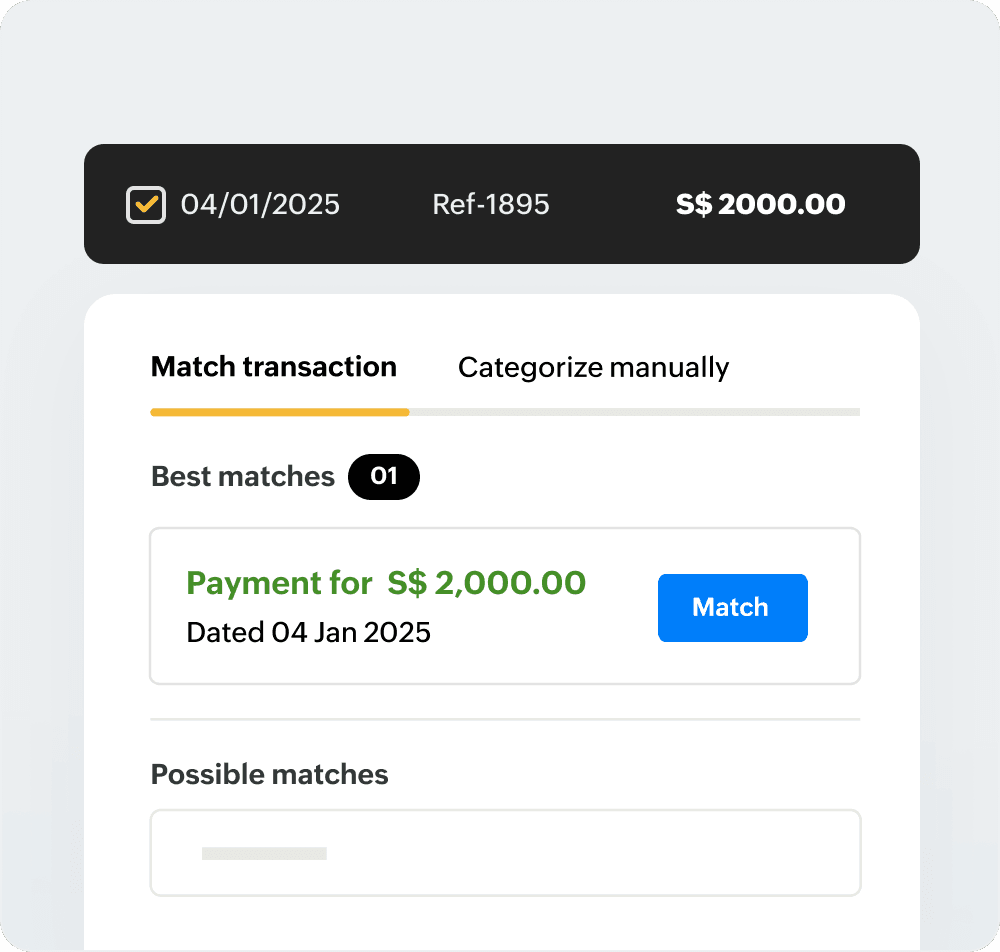Click the Best matches heading
This screenshot has height=952, width=1000.
tap(243, 477)
